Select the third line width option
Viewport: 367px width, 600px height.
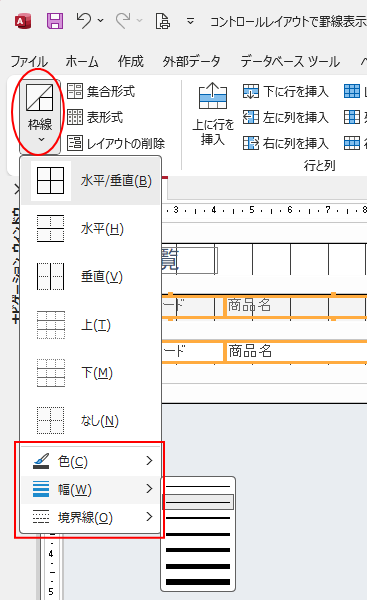click(x=198, y=518)
